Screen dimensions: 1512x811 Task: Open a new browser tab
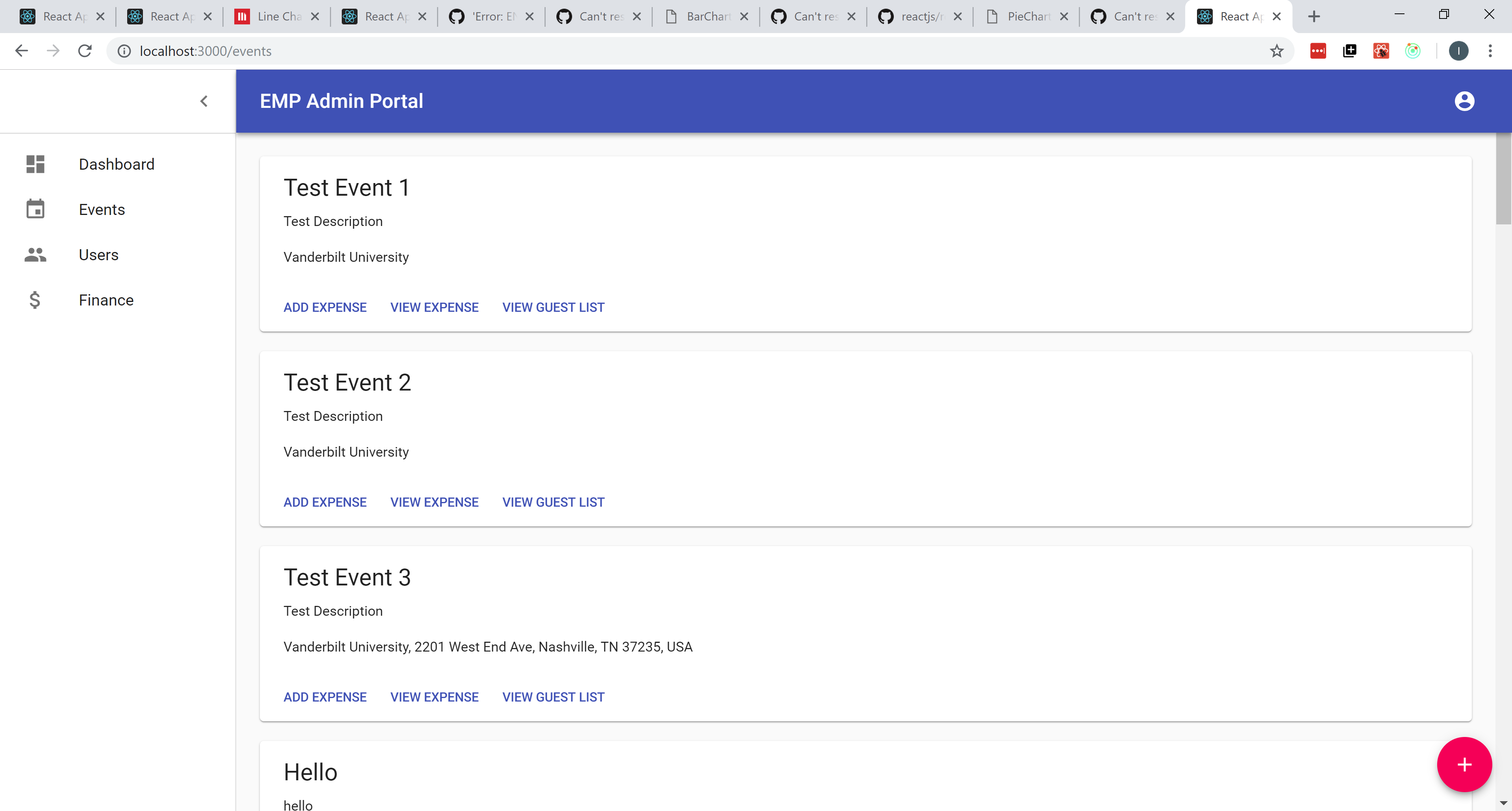point(1314,17)
